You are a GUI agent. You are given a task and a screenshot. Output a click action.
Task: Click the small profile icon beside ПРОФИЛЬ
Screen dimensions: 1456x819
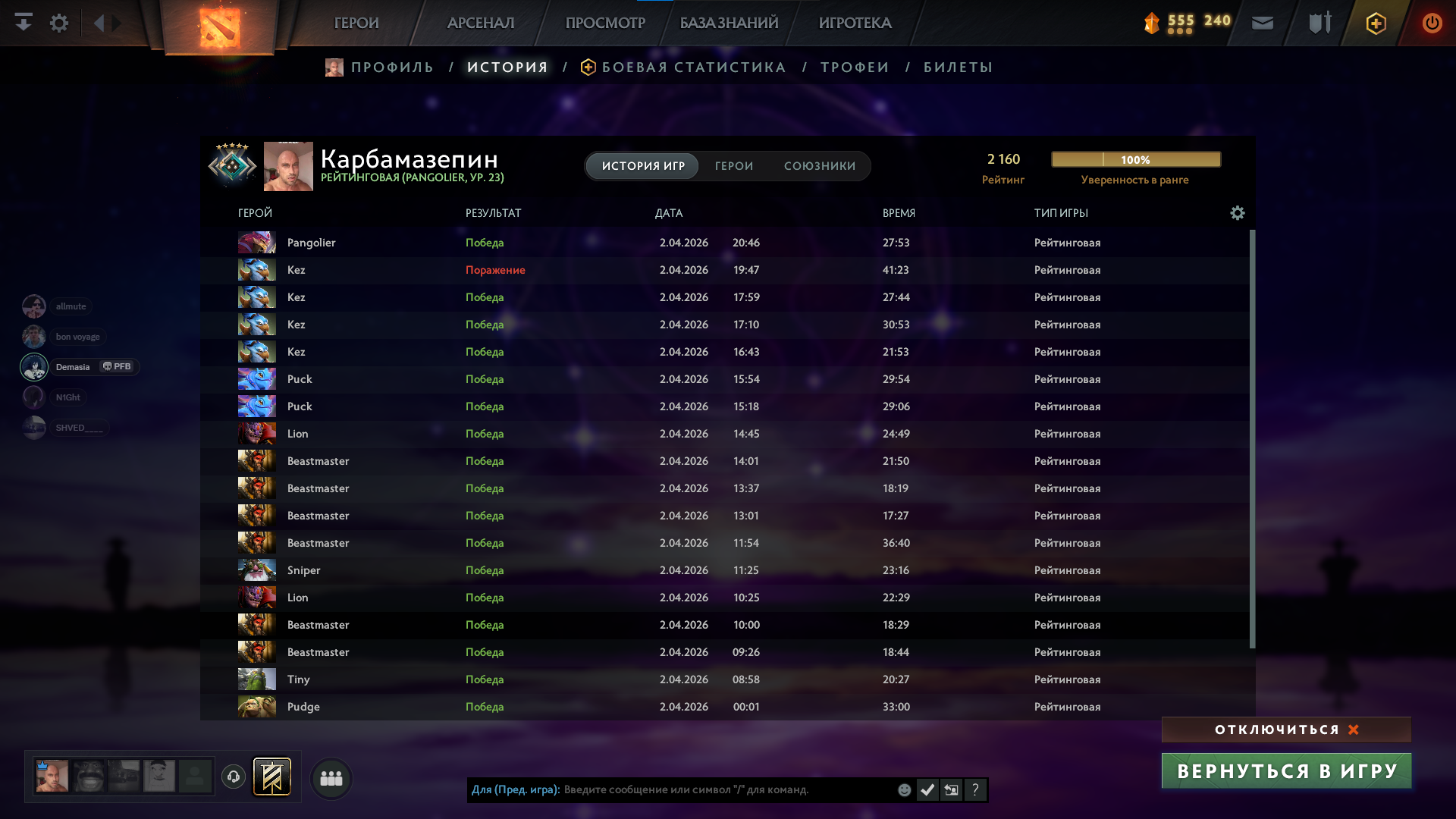coord(334,67)
